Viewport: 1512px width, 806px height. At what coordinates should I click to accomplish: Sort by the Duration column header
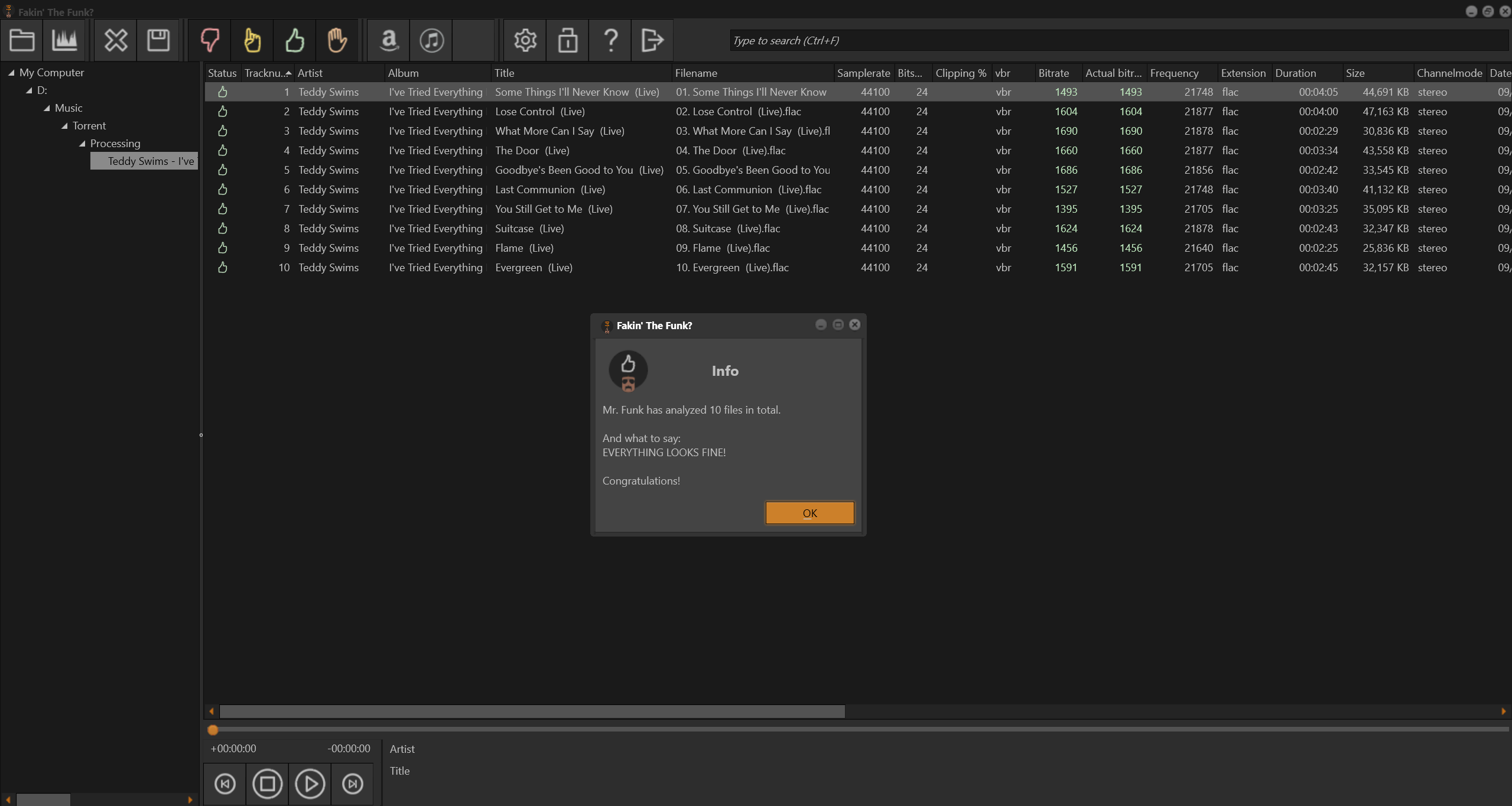[x=1295, y=73]
